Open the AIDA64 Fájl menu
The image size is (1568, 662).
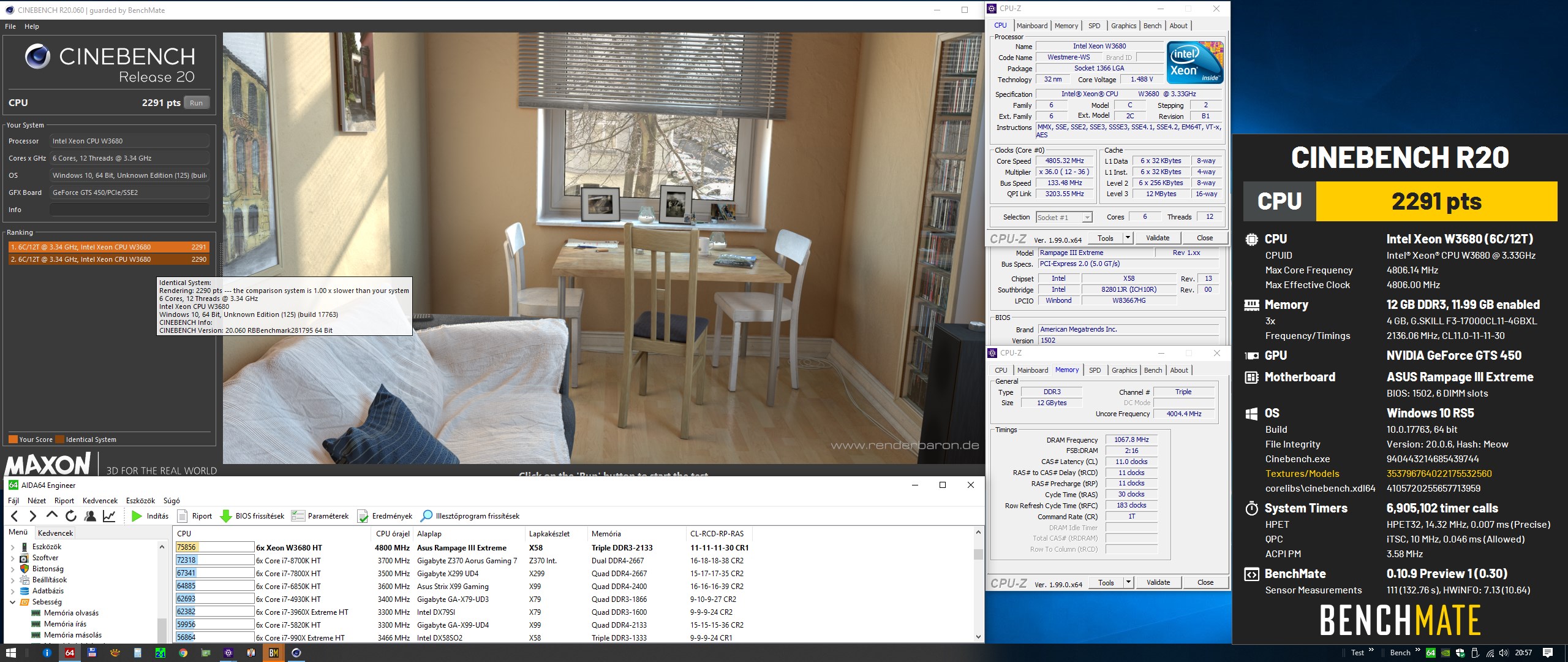pyautogui.click(x=13, y=501)
